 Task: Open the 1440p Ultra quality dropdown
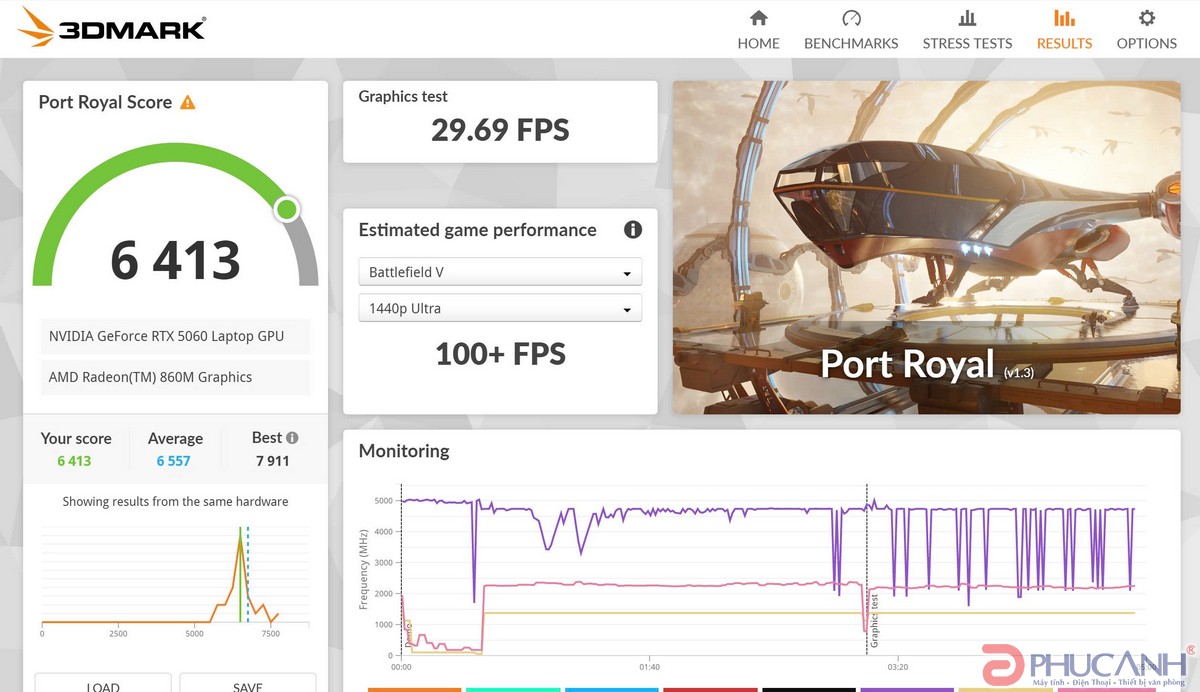click(x=499, y=308)
